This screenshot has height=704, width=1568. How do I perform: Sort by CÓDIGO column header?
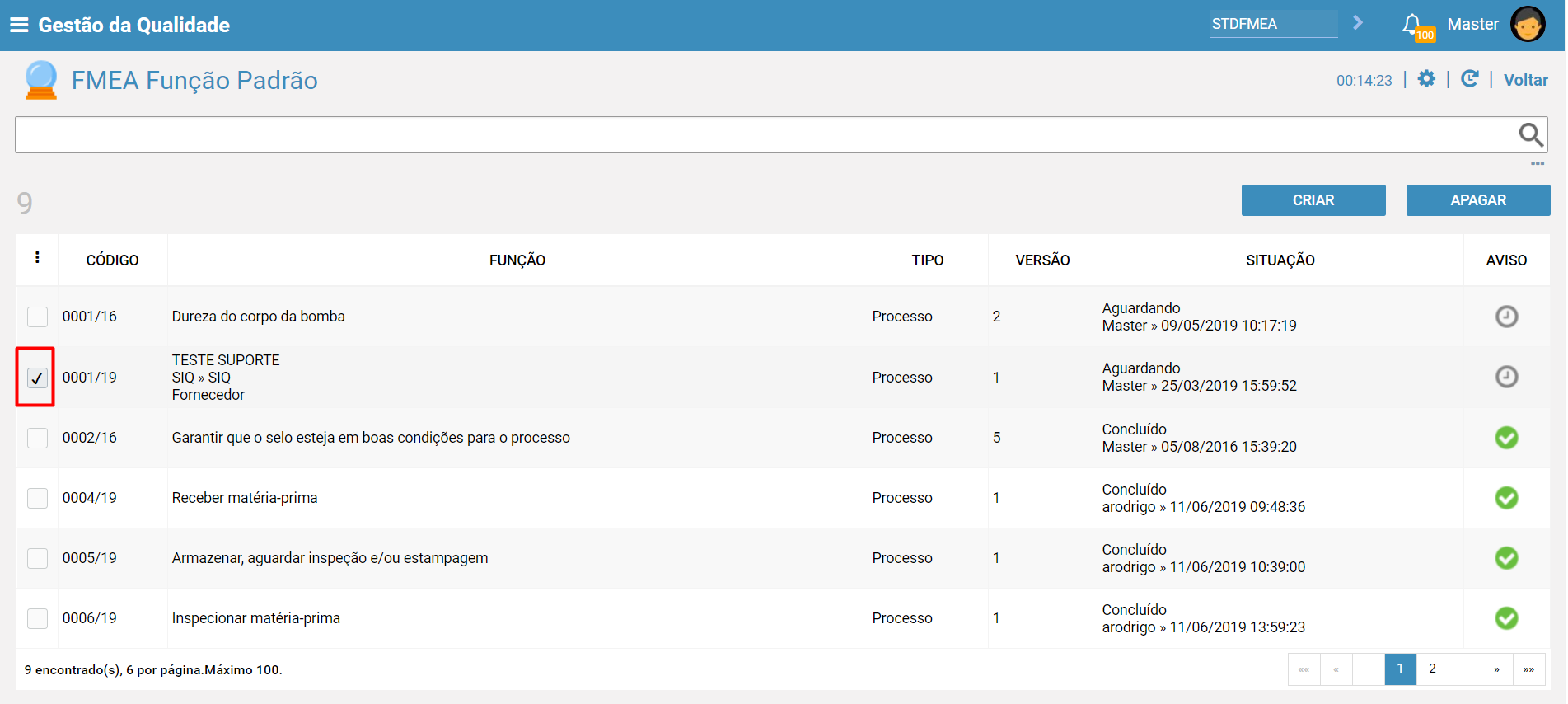pyautogui.click(x=112, y=260)
